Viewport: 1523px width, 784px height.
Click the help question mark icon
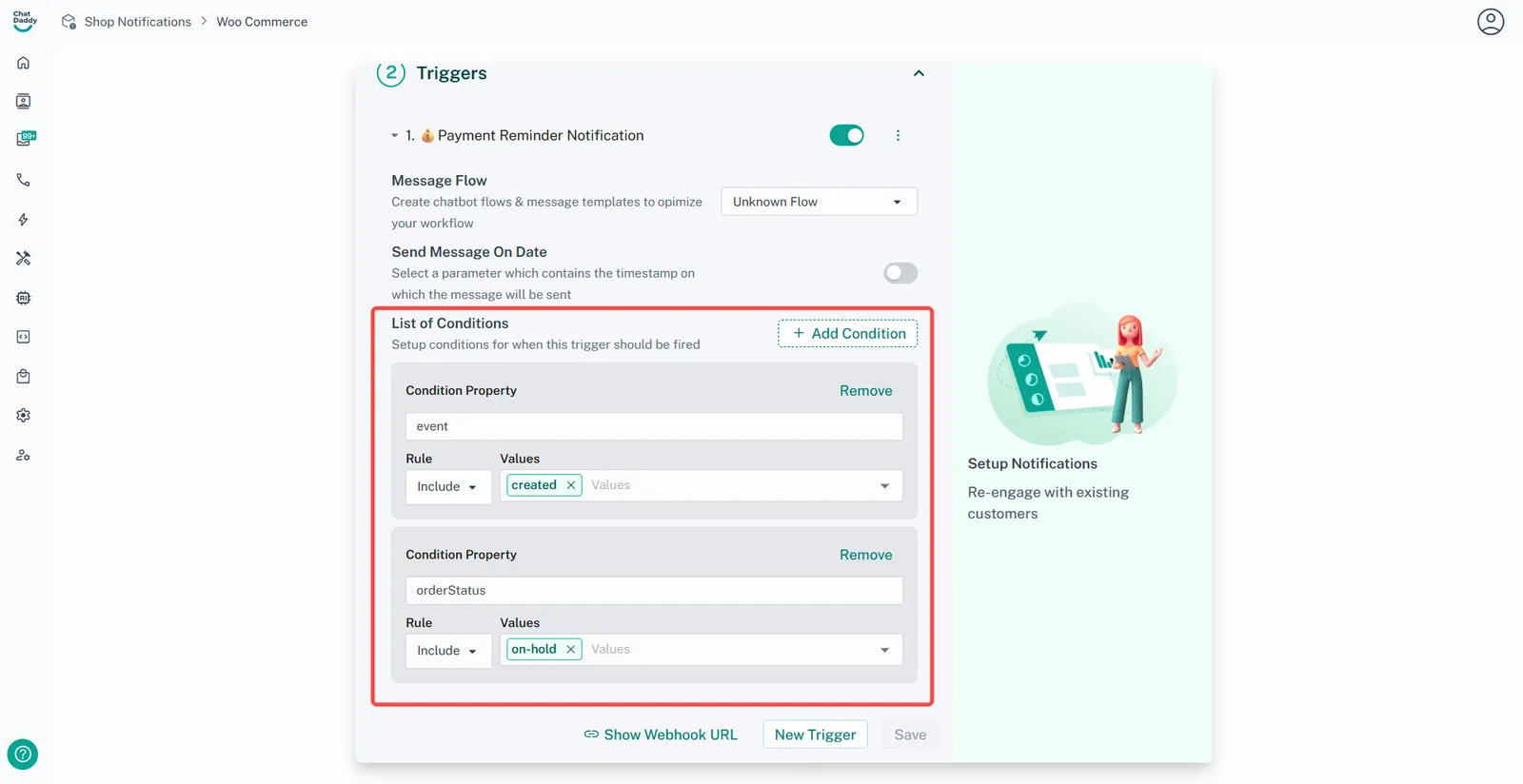pos(23,755)
